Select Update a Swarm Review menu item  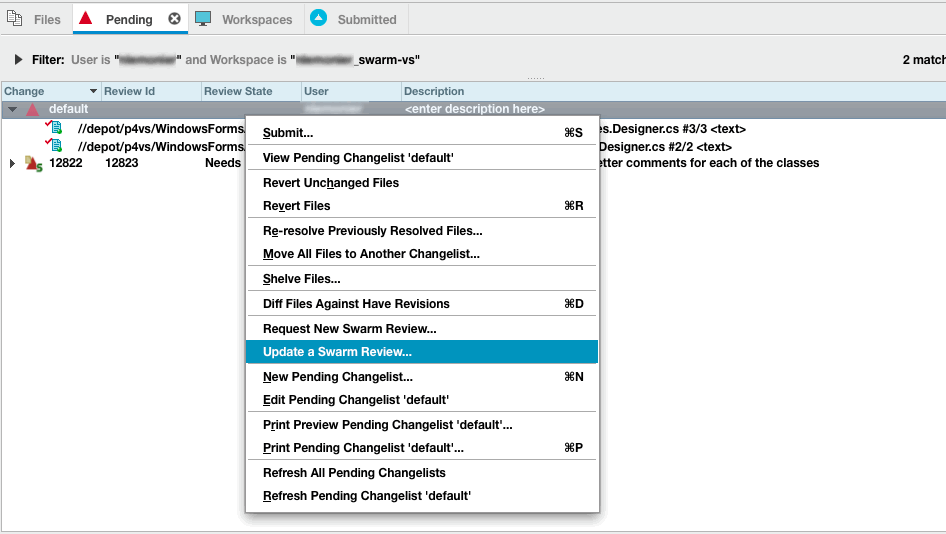[337, 352]
